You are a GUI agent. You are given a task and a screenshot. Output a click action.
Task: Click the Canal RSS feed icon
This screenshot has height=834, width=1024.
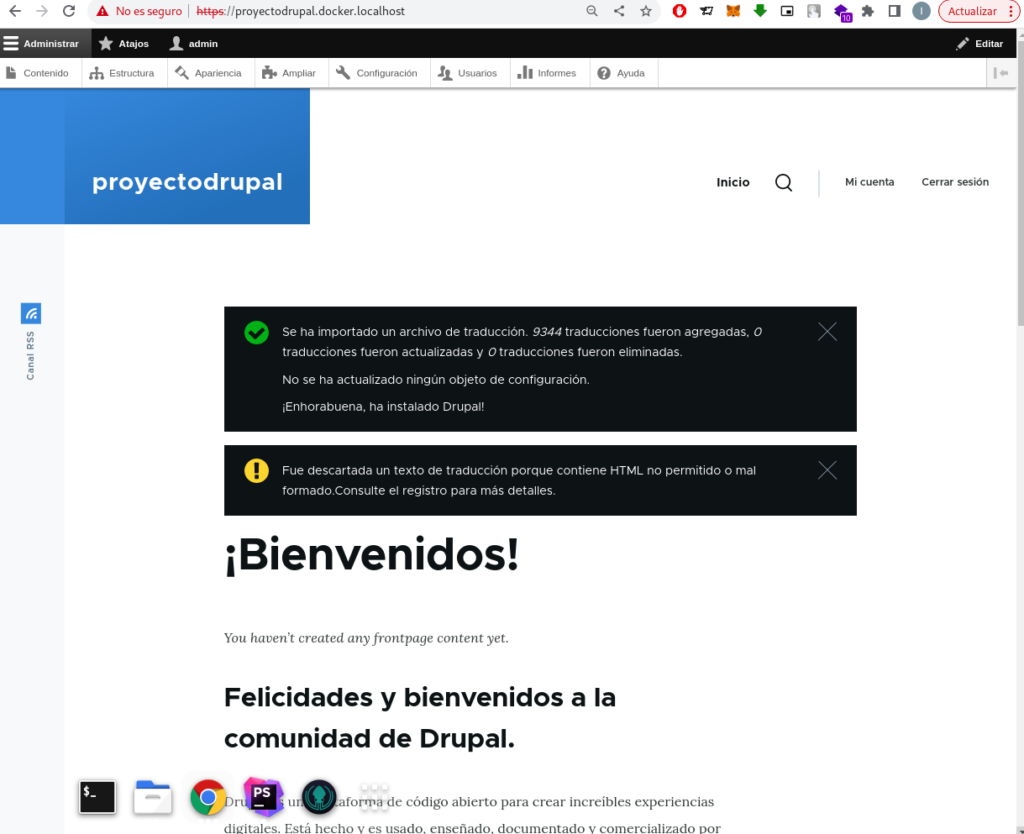(x=31, y=313)
